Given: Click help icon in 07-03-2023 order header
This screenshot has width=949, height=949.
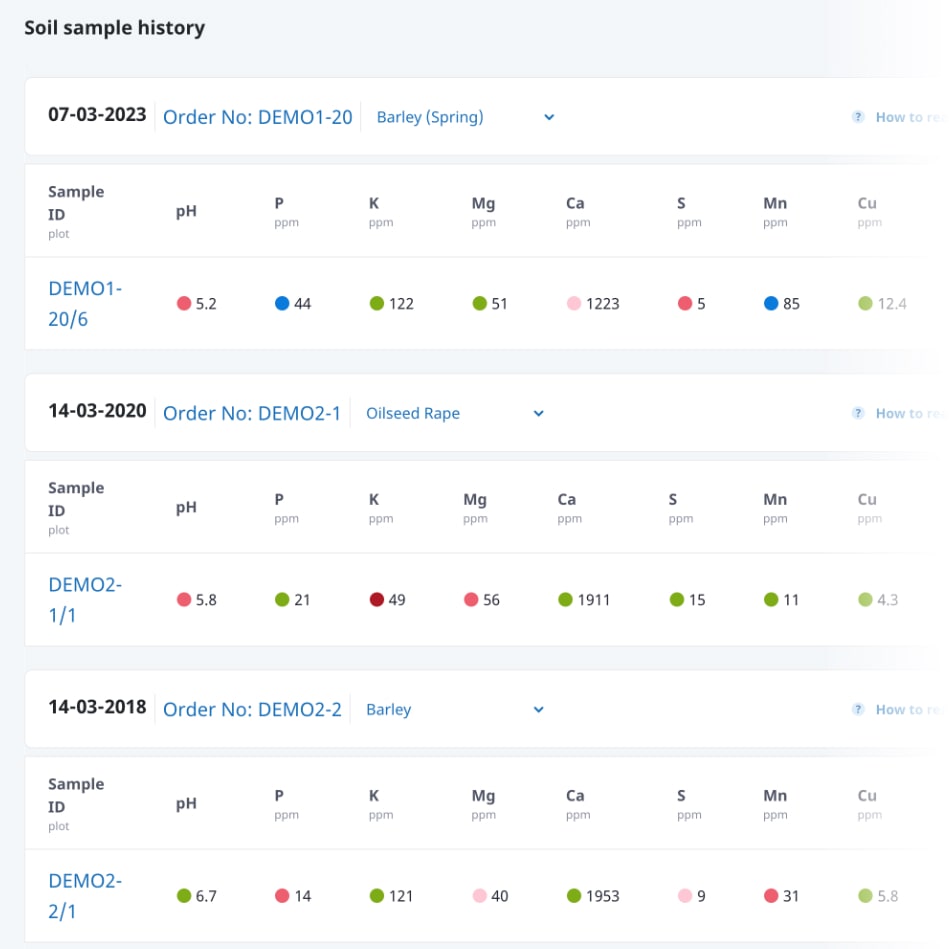Looking at the screenshot, I should pyautogui.click(x=857, y=117).
